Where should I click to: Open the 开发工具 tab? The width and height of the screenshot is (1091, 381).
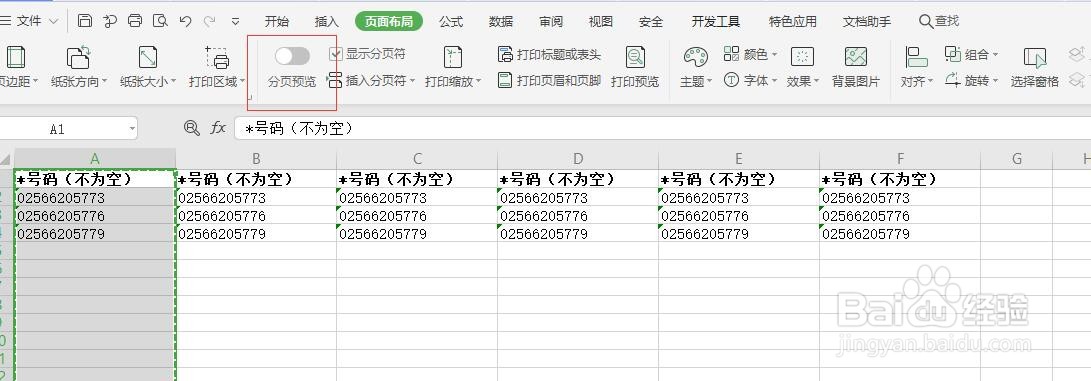click(x=716, y=22)
